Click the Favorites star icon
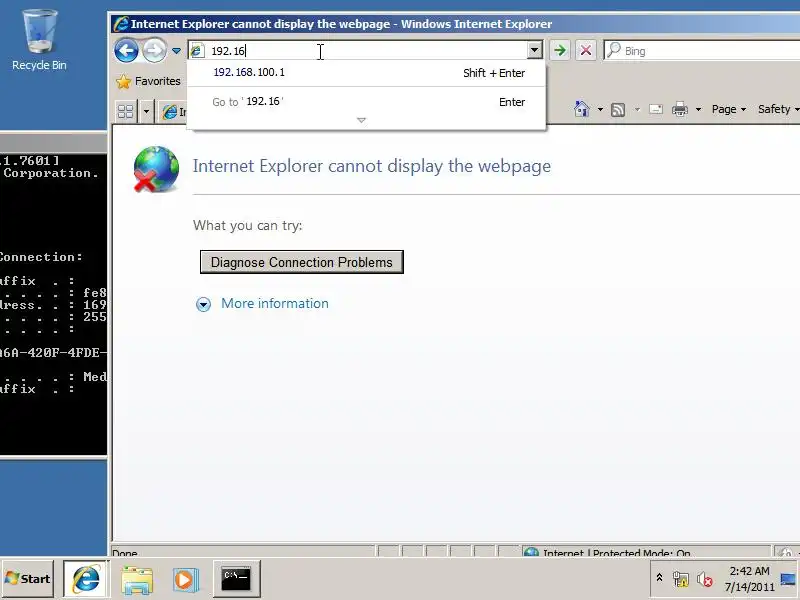 coord(123,82)
